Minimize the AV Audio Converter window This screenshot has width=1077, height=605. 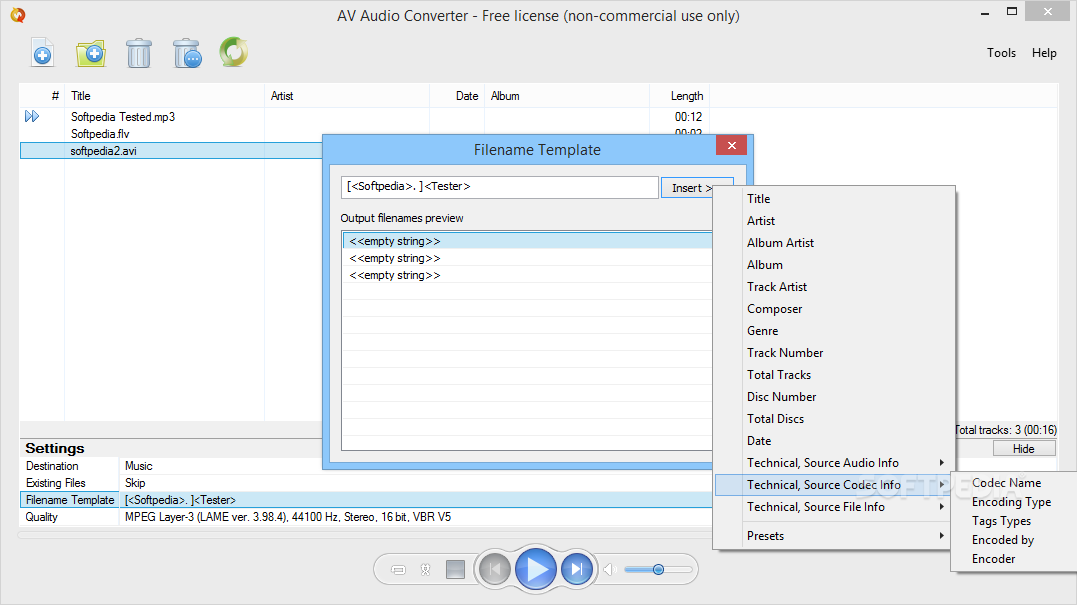(x=985, y=12)
